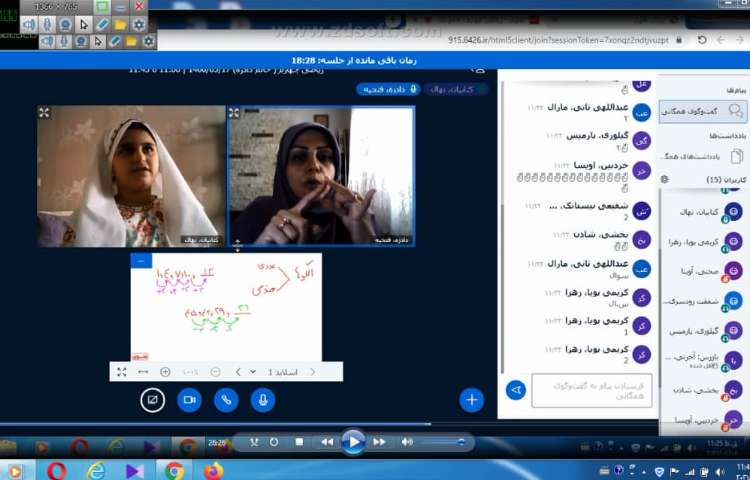This screenshot has width=750, height=480.
Task: Open the blue plus actions menu
Action: click(472, 400)
